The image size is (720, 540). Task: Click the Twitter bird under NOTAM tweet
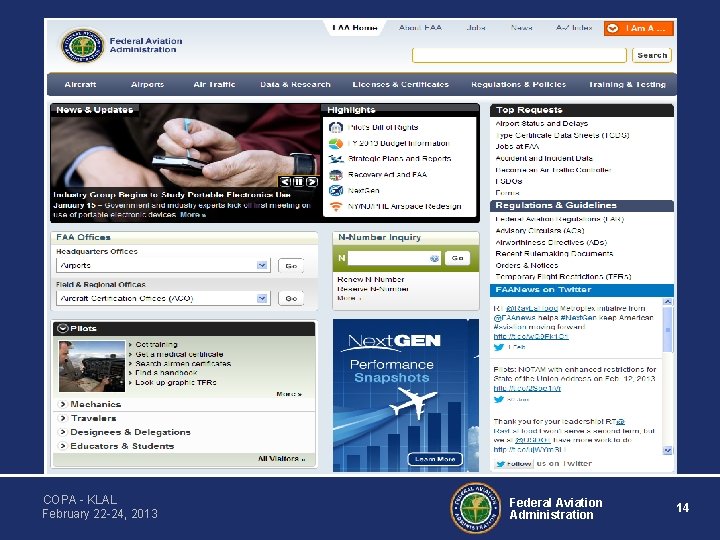(499, 399)
